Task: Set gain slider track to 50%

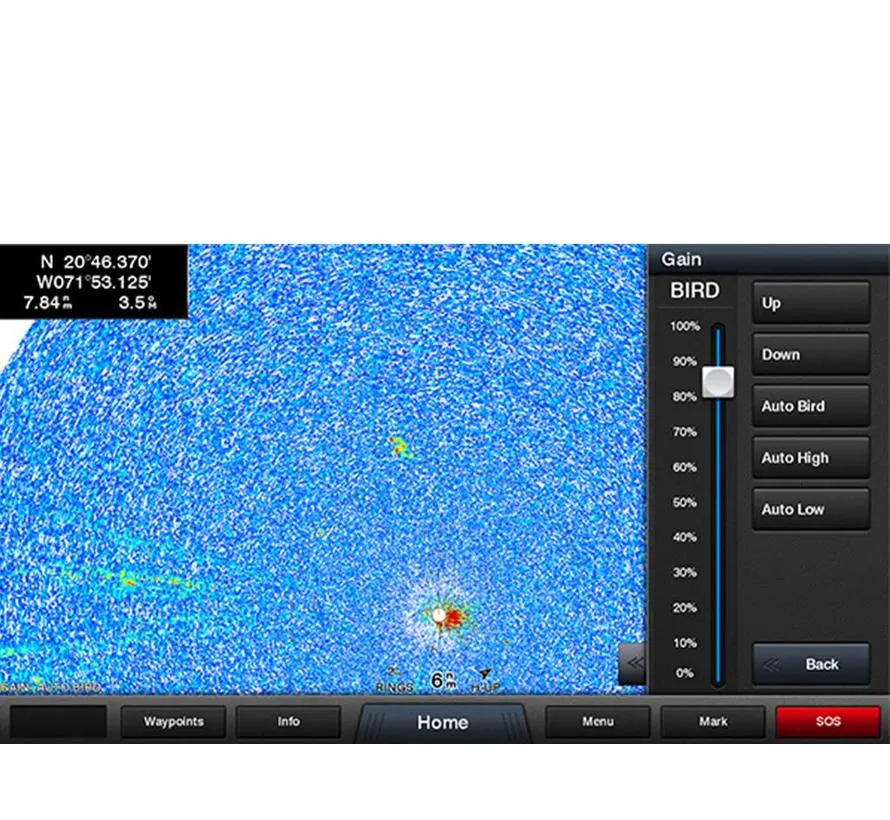Action: 718,503
